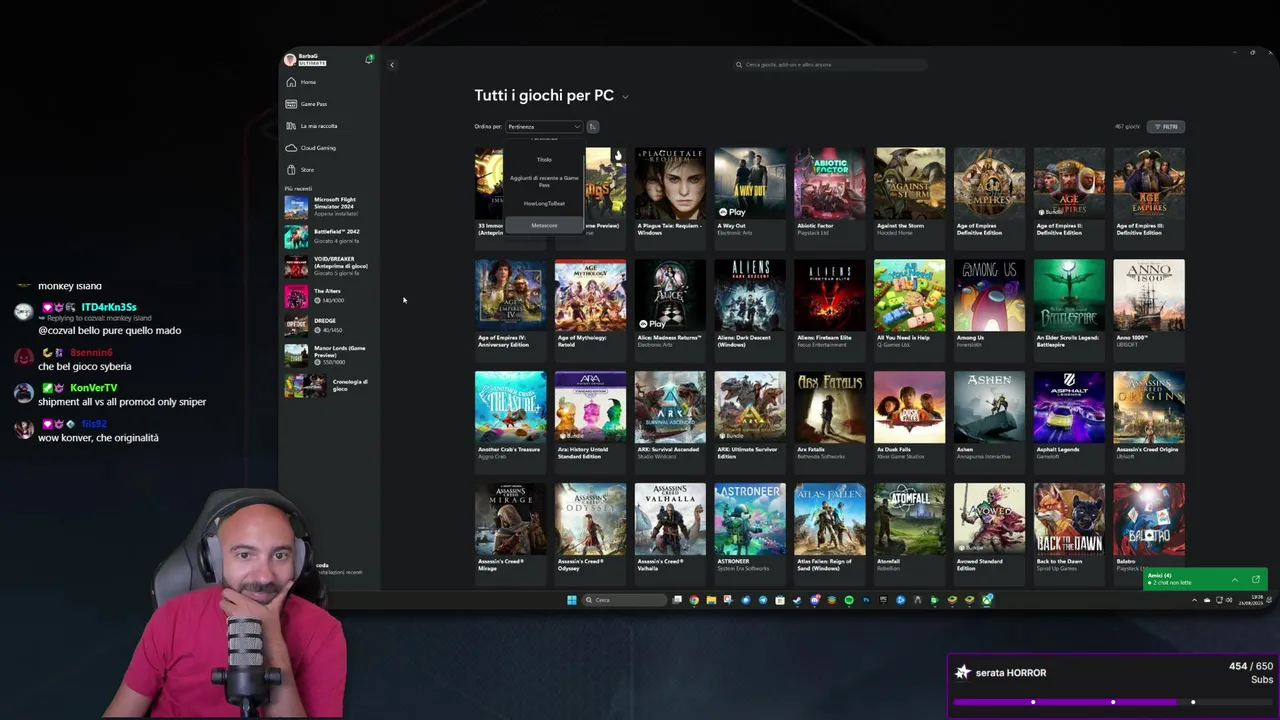The width and height of the screenshot is (1280, 720).
Task: Click the Windows Start button
Action: (571, 600)
